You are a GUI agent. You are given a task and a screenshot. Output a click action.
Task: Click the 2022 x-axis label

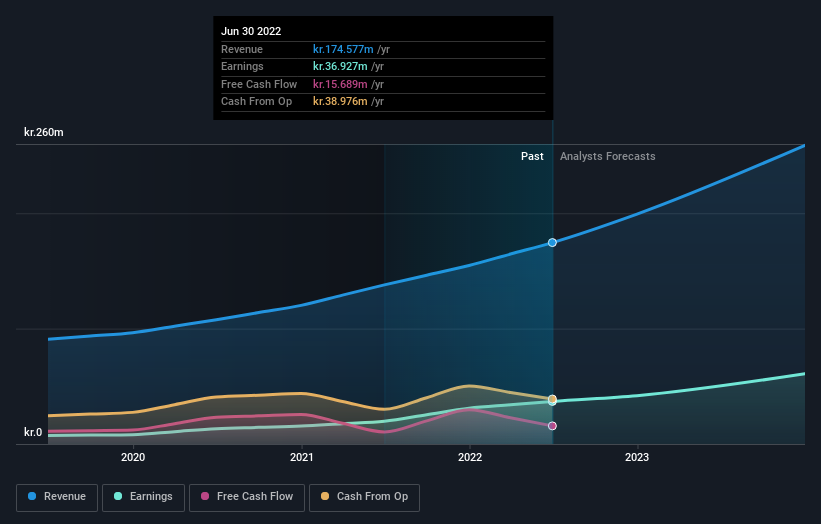470,457
